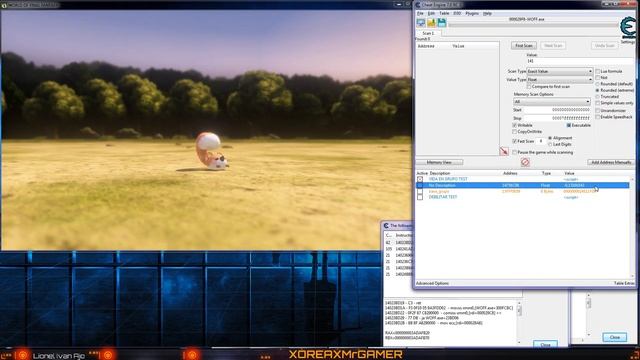
Task: Toggle active box for No Description entry
Action: pos(420,185)
